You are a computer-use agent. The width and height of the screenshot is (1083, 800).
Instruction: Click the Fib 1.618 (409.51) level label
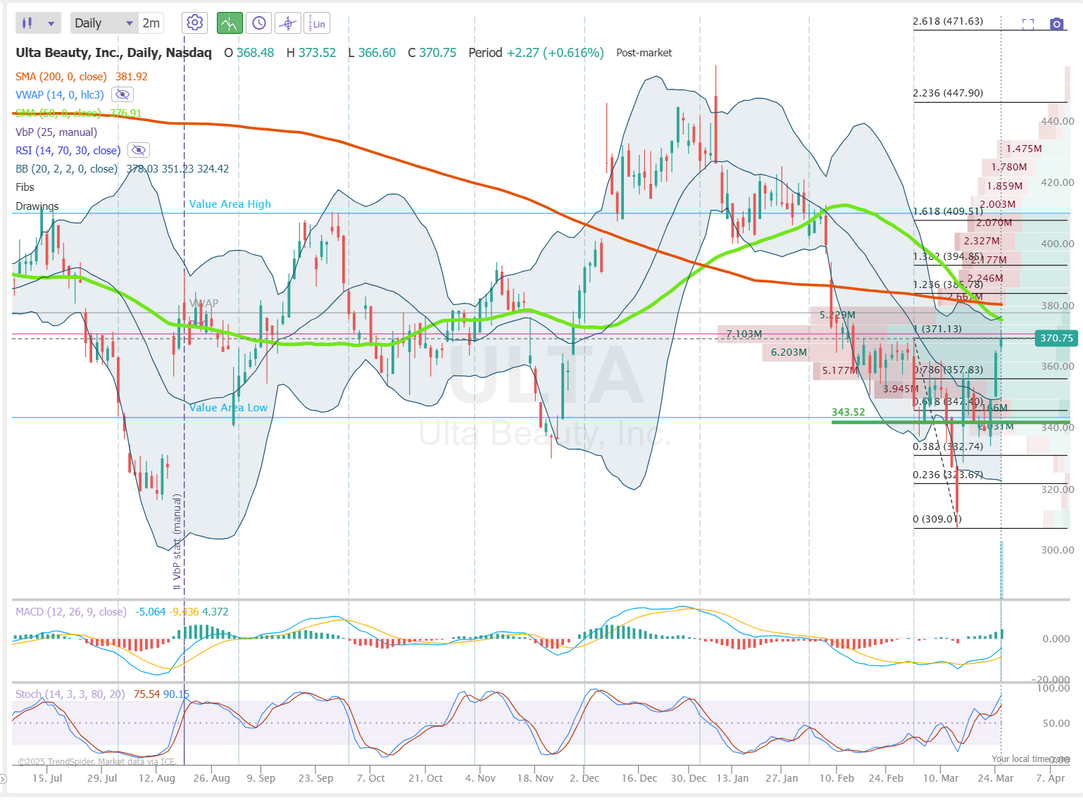(x=948, y=211)
